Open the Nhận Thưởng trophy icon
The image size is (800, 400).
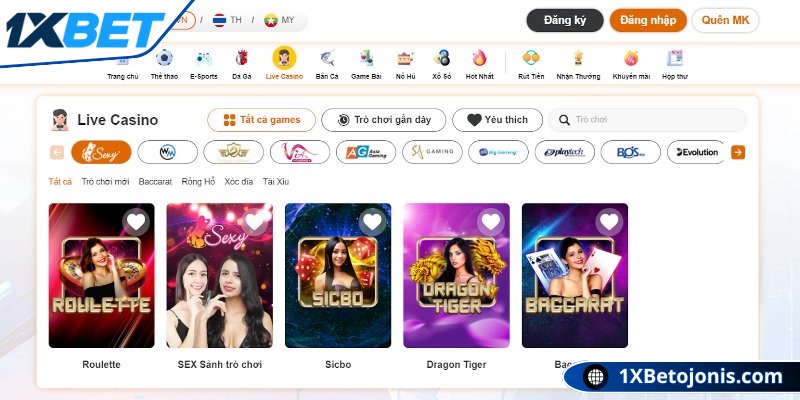pos(578,58)
